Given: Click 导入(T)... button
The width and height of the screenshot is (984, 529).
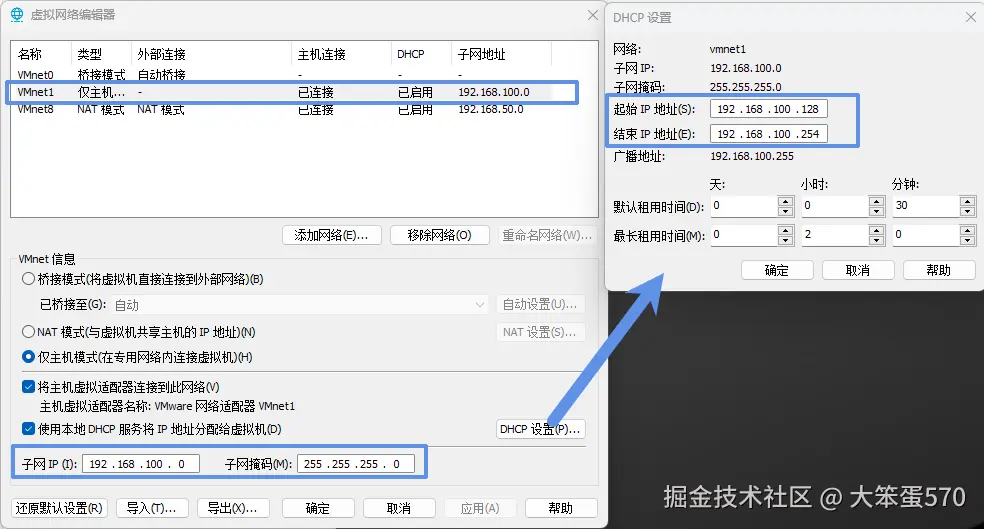Looking at the screenshot, I should click(151, 508).
